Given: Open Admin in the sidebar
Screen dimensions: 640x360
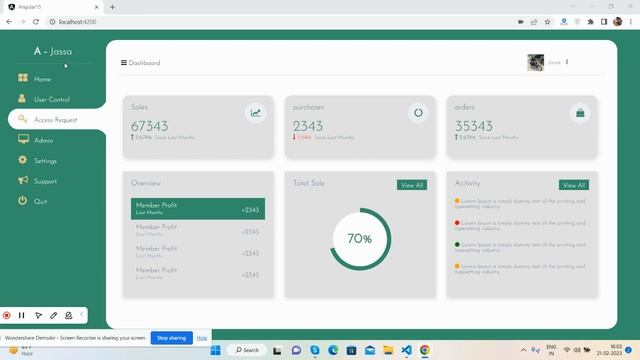Looking at the screenshot, I should point(43,140).
